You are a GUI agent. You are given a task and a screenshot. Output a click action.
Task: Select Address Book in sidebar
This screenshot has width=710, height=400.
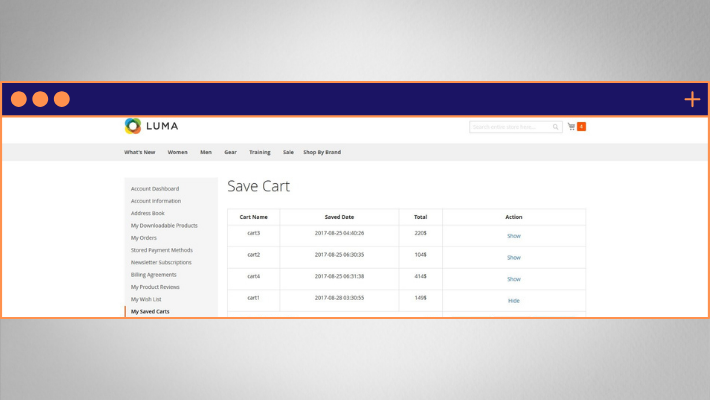147,213
